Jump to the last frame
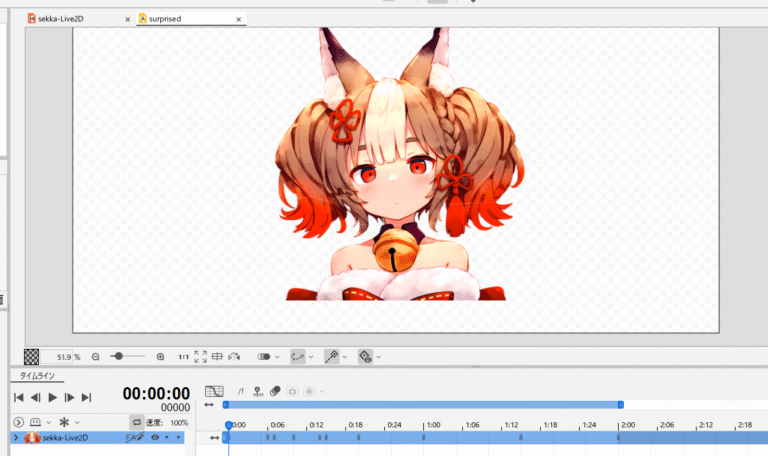 [x=87, y=397]
